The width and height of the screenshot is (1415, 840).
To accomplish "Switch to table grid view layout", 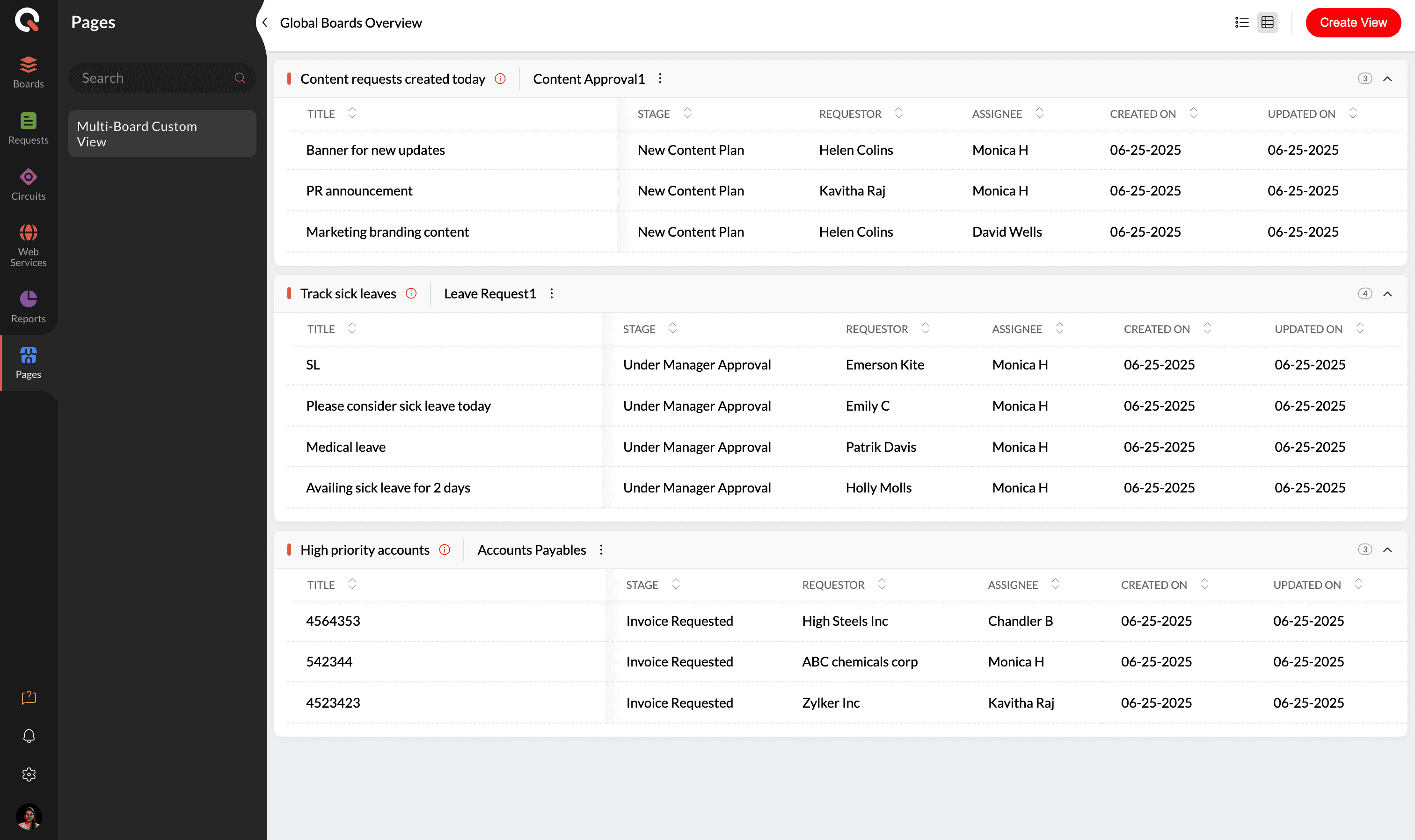I will click(1267, 22).
